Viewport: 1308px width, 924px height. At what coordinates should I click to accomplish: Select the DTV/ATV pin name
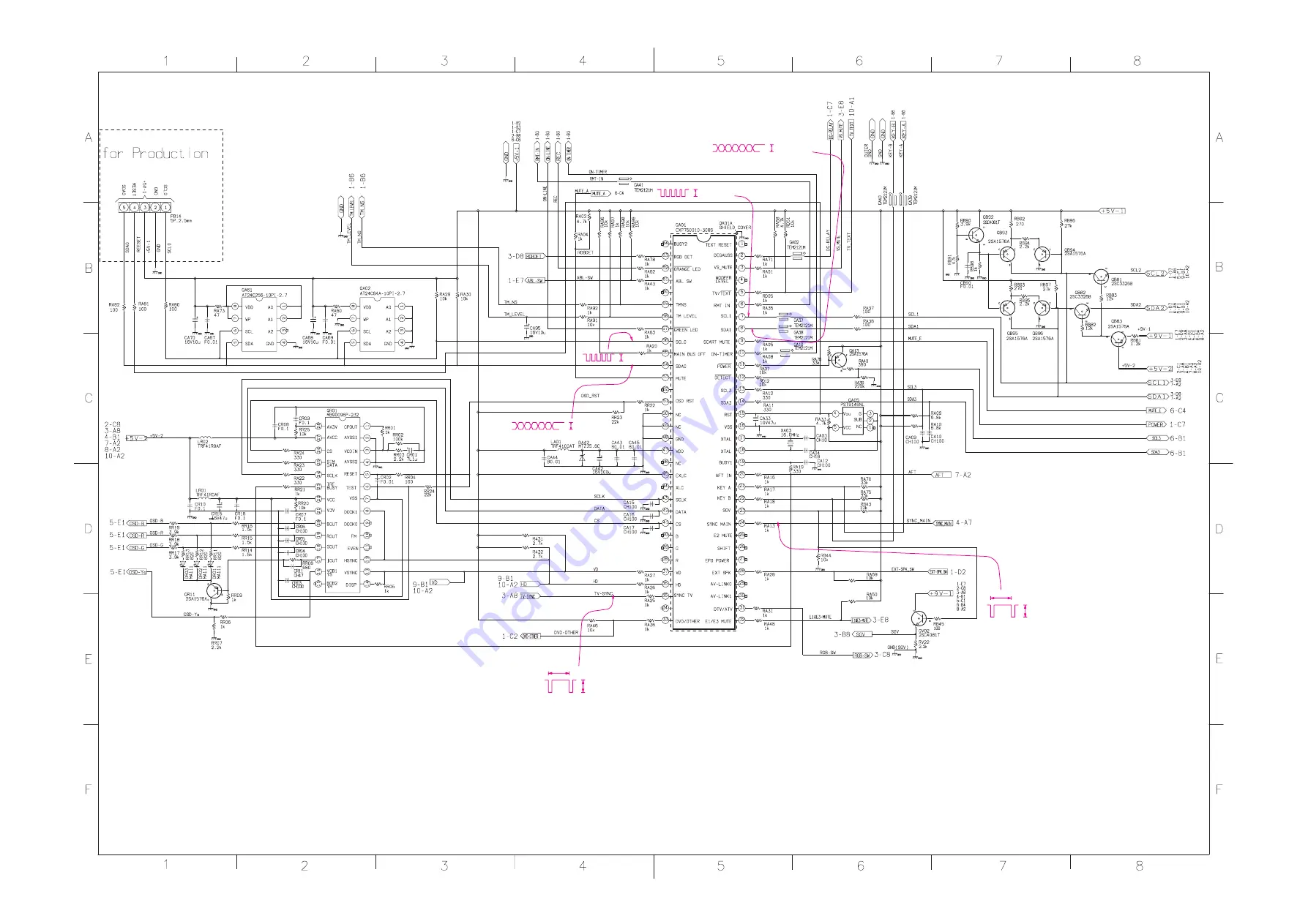tap(722, 609)
